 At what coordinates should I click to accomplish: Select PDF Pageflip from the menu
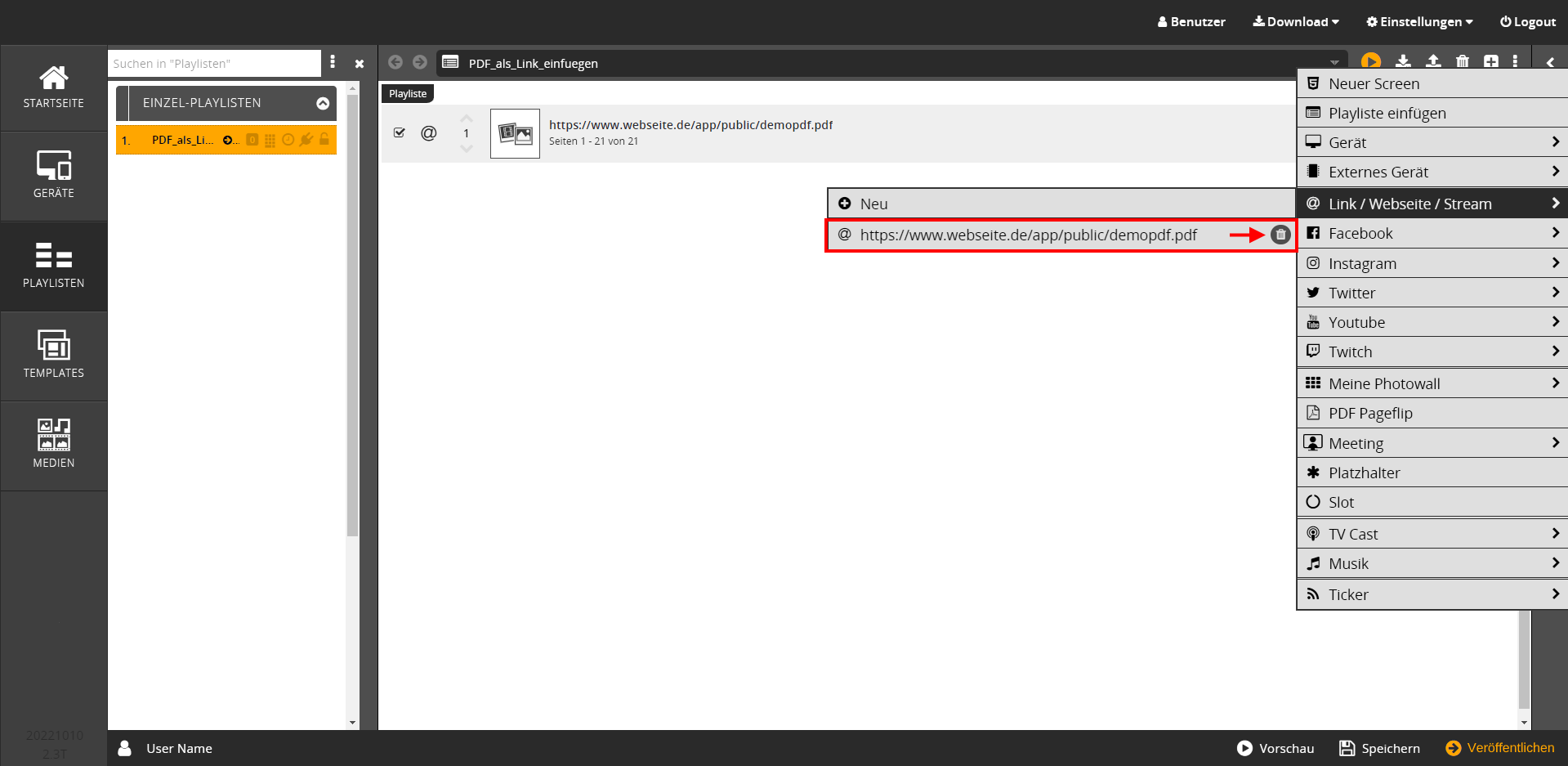pos(1370,413)
